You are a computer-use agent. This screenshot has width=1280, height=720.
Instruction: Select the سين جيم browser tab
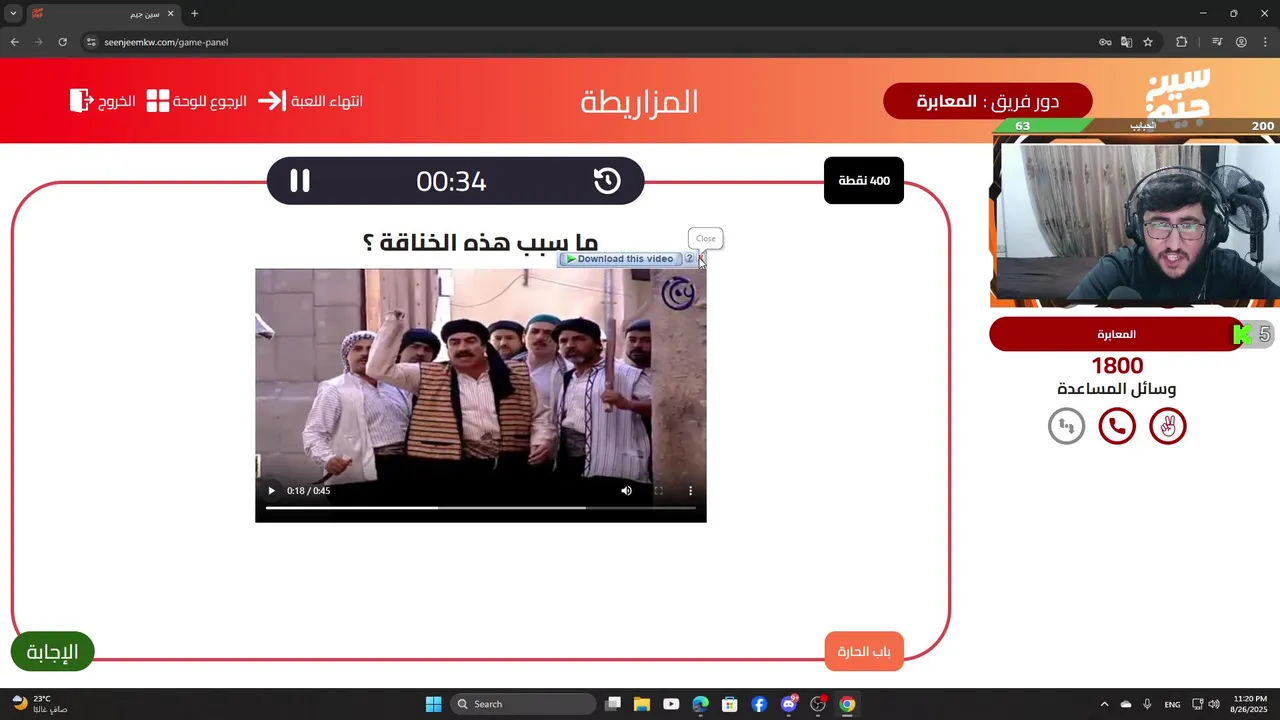click(x=105, y=14)
